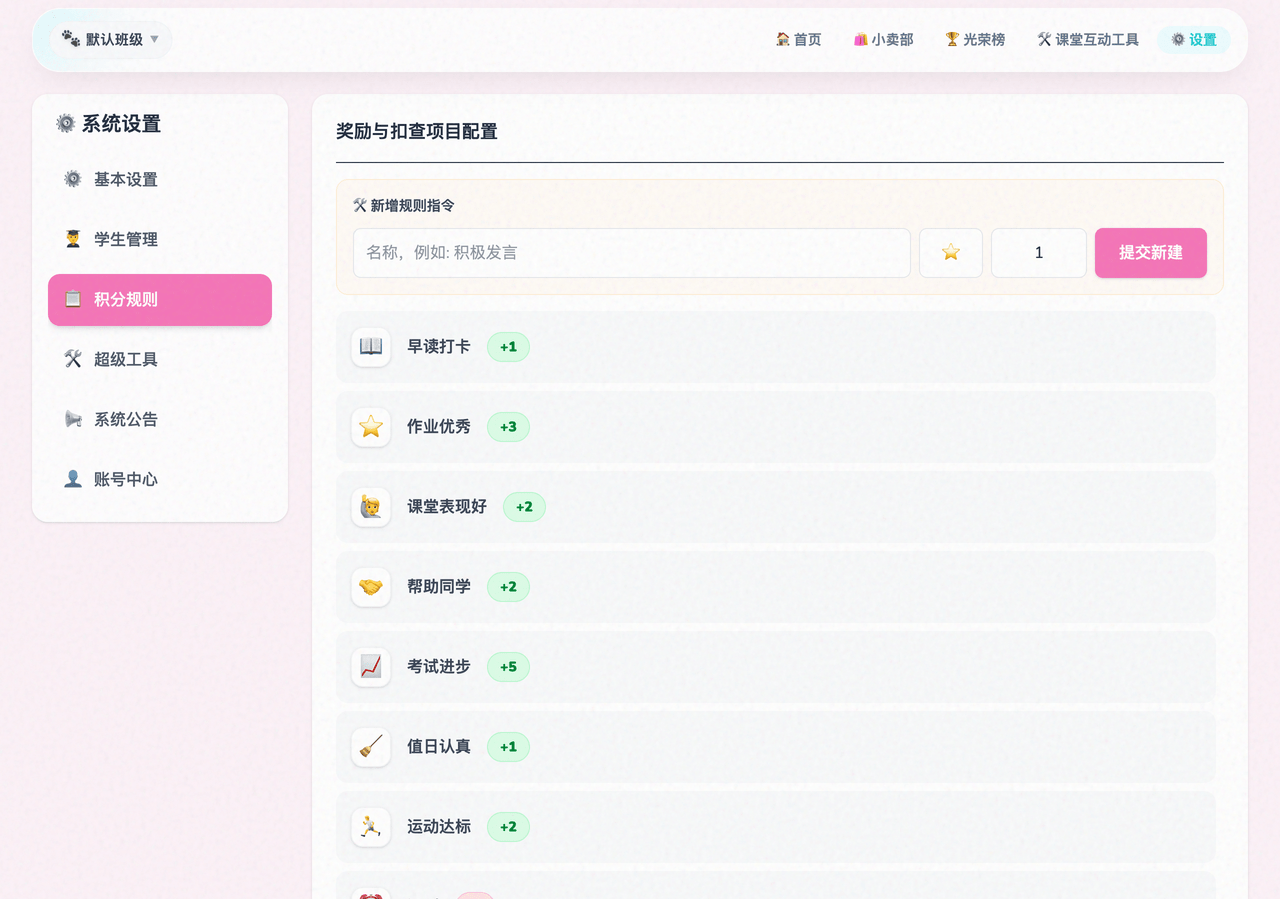Image resolution: width=1280 pixels, height=899 pixels.
Task: Open 小卖部 from the top navigation
Action: tap(883, 40)
